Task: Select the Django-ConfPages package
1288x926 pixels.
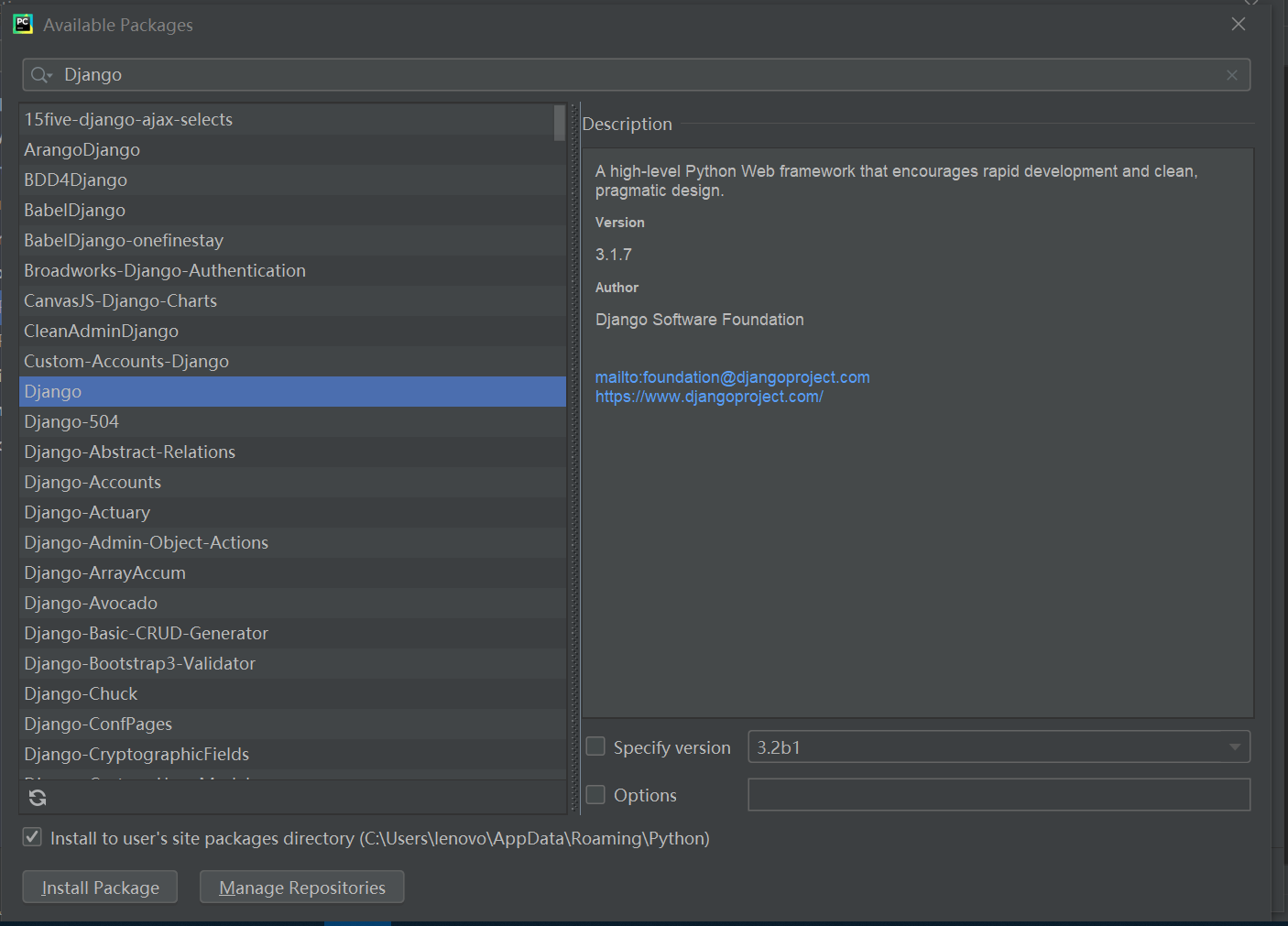Action: point(292,724)
